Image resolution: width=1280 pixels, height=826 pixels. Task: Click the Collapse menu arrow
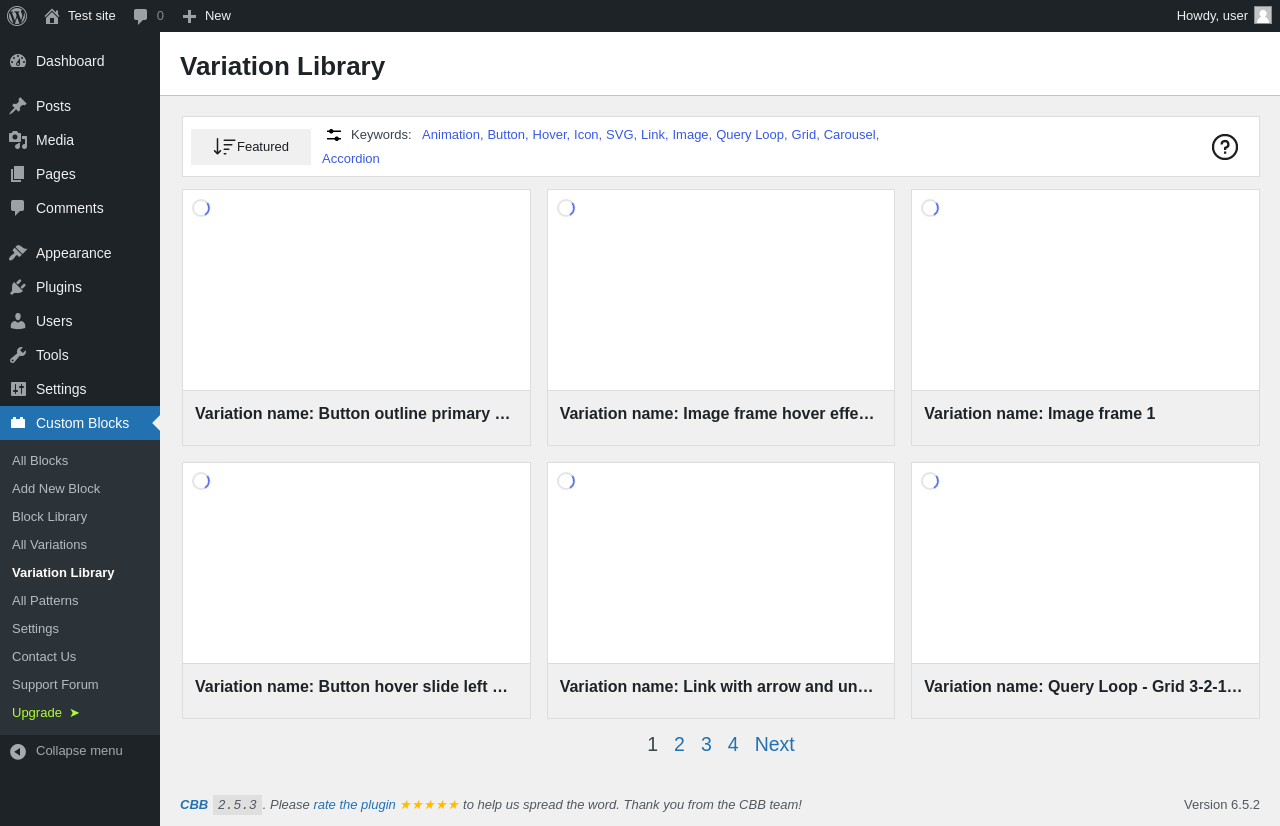(18, 751)
